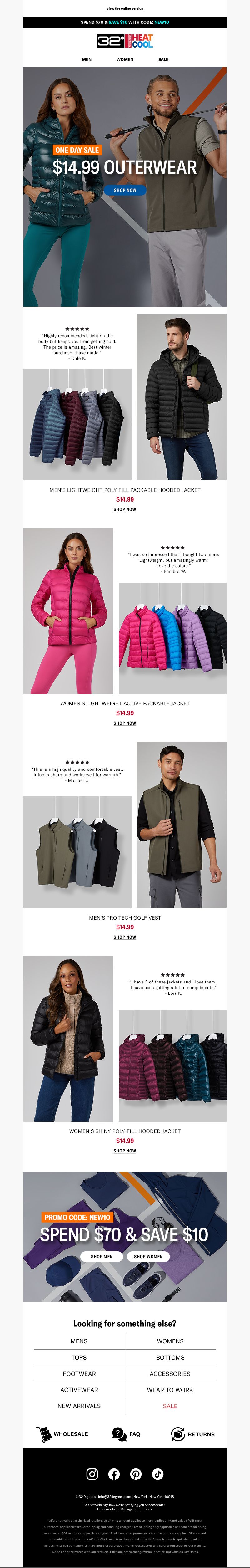Screen dimensions: 250x1568
Task: Open the SALE navigation item
Action: click(163, 60)
